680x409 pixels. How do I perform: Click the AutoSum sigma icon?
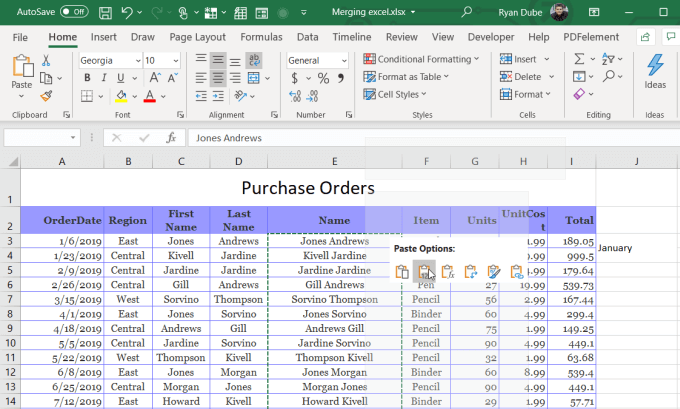(x=579, y=59)
